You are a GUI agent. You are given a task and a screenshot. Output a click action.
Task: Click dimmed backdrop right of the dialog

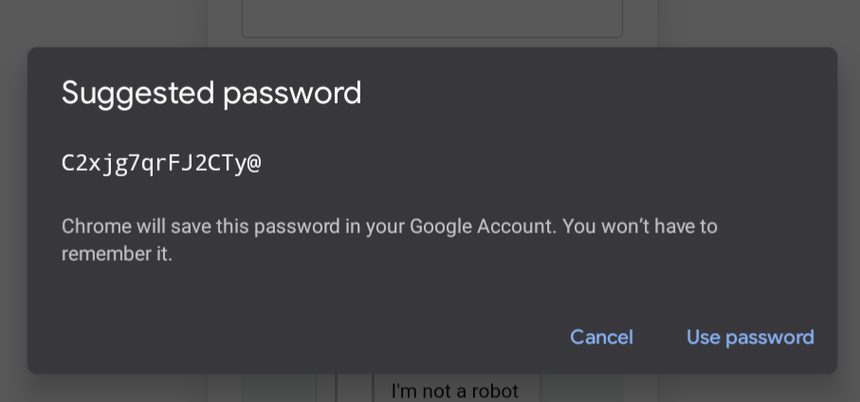848,200
